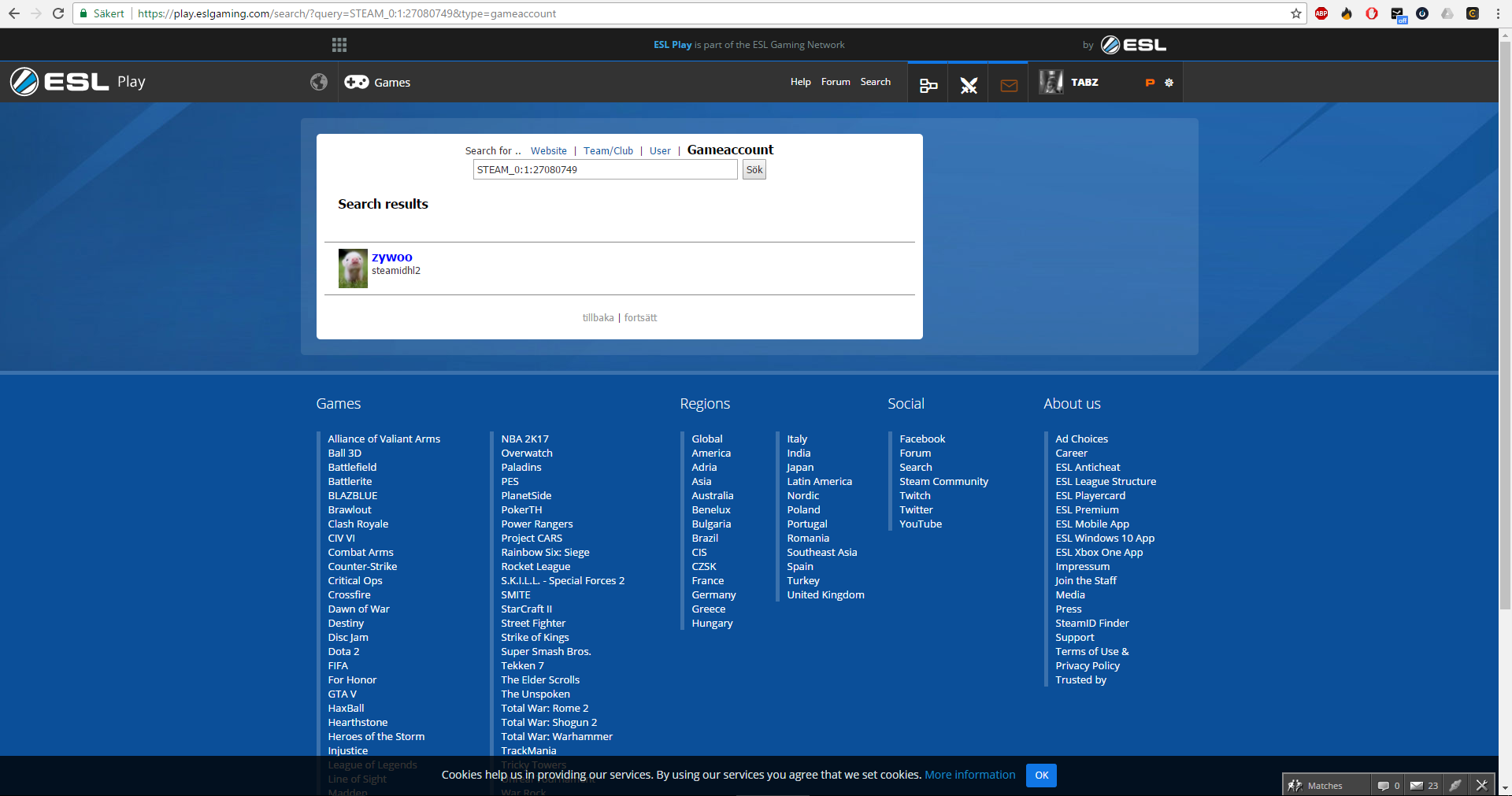
Task: Open the orange envelope messages icon
Action: pyautogui.click(x=1009, y=85)
